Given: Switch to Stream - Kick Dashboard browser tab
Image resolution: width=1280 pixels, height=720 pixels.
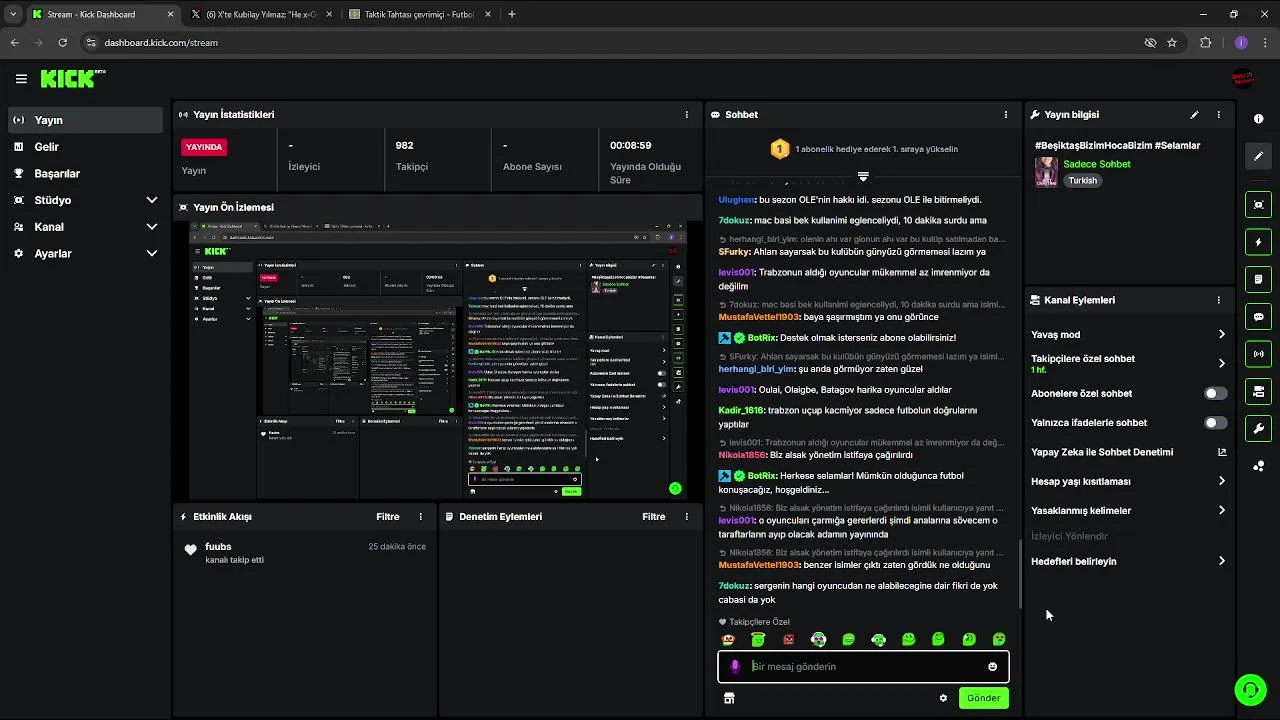Looking at the screenshot, I should (103, 14).
